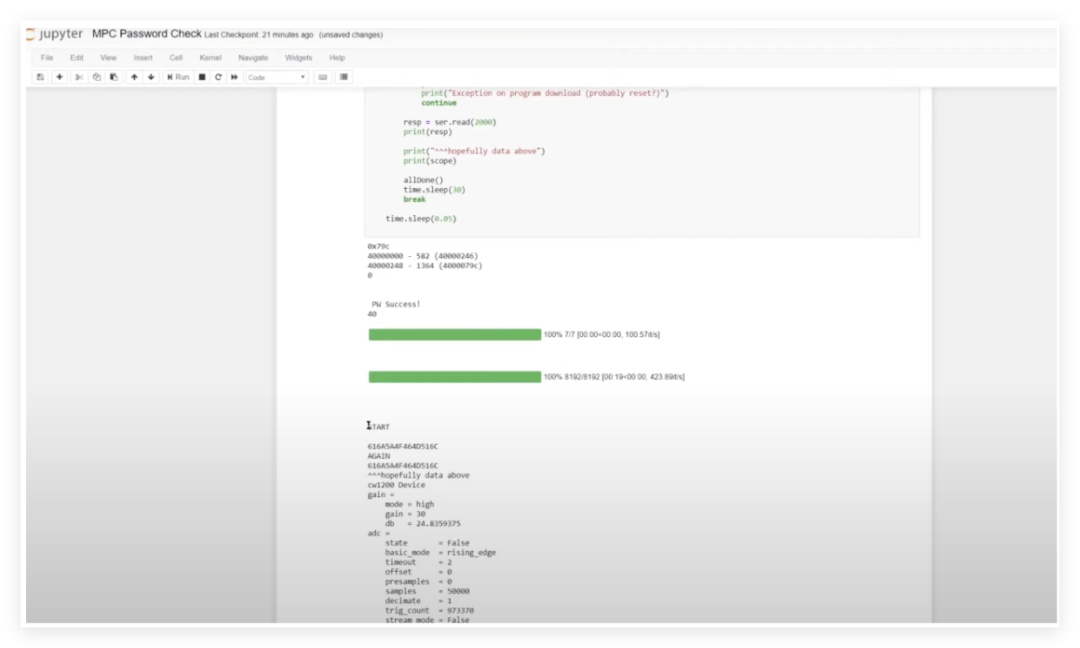Open the File menu
The width and height of the screenshot is (1080, 648).
pos(47,58)
